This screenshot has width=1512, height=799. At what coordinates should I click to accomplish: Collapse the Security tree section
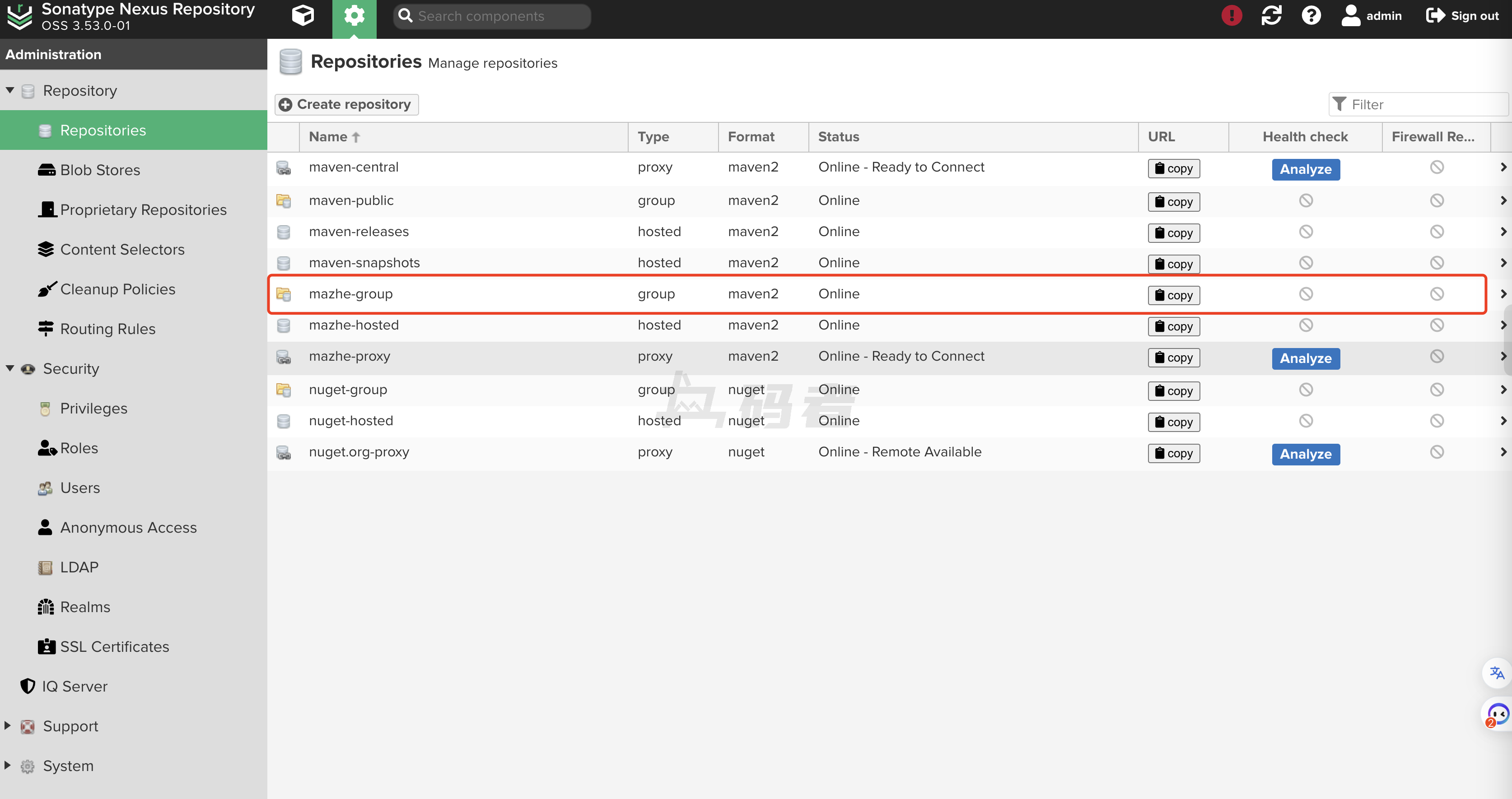[10, 368]
